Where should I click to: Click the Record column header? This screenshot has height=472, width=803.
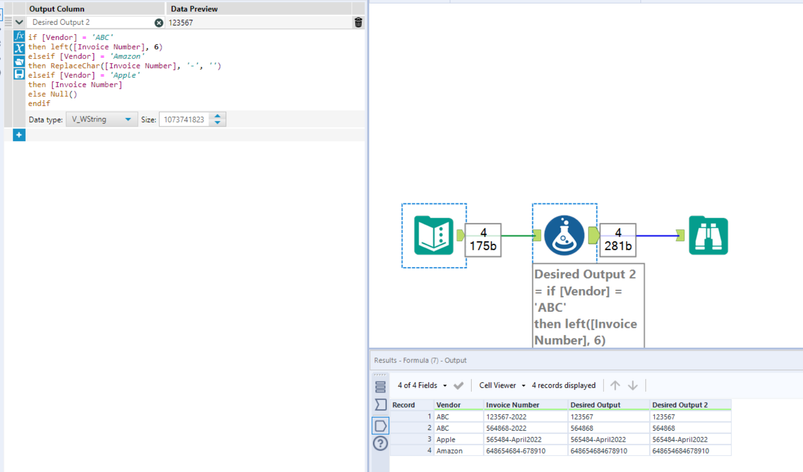pos(412,405)
